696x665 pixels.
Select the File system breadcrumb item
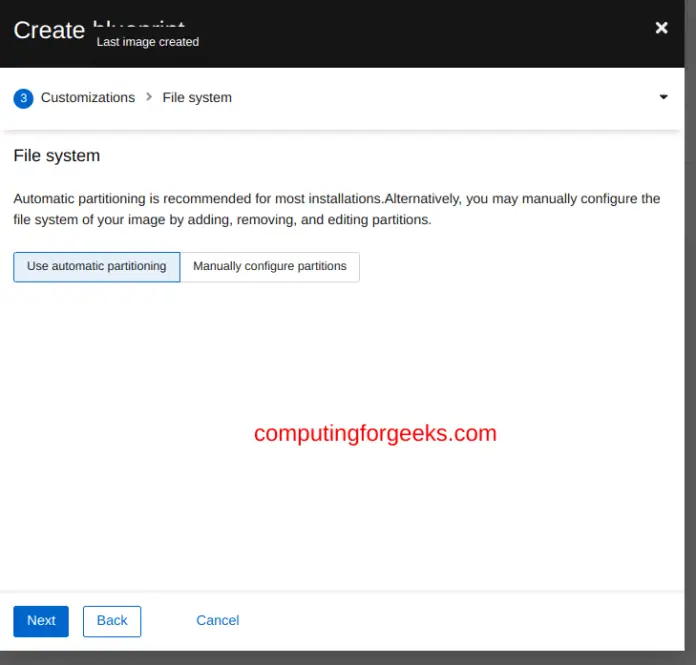point(197,98)
